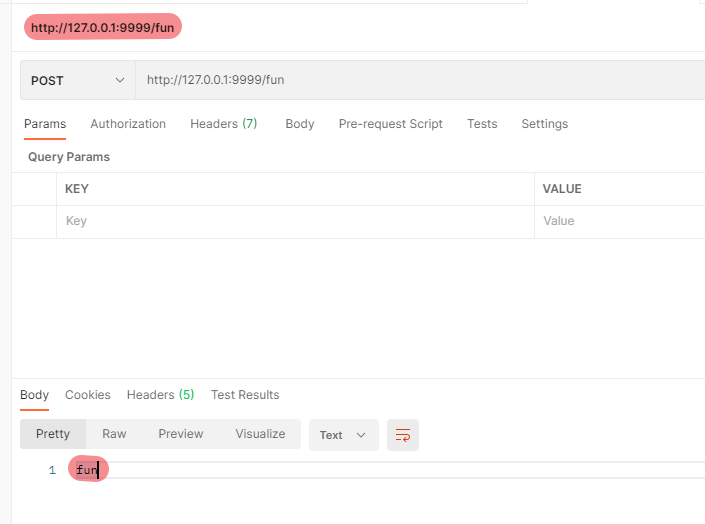Click the KEY column header
The image size is (705, 524).
pos(77,189)
